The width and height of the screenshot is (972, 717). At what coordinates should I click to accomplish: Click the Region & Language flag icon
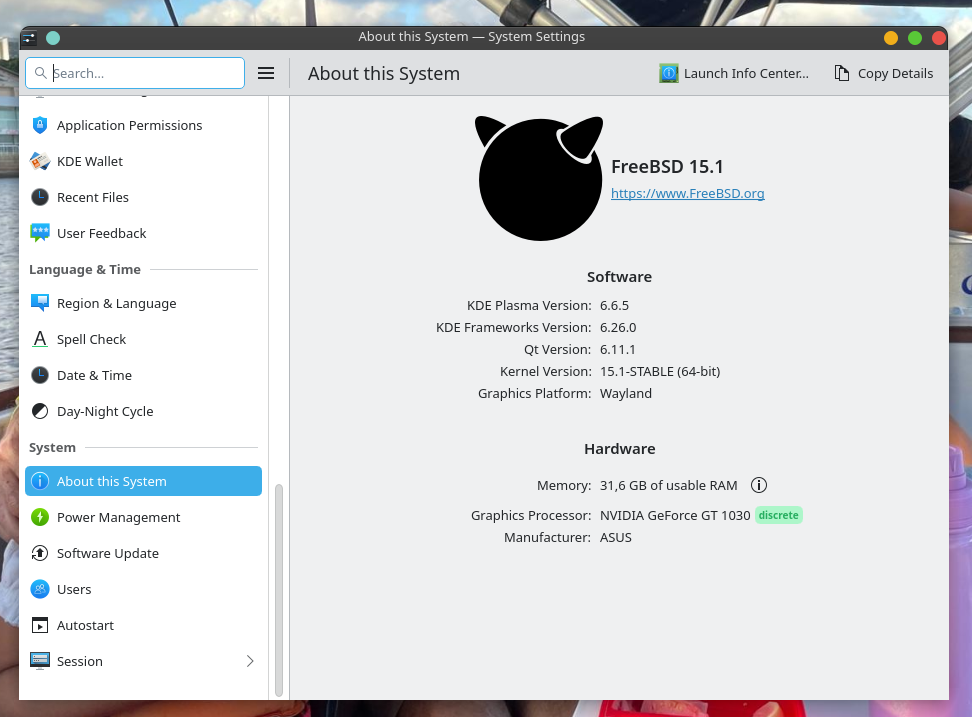point(40,303)
